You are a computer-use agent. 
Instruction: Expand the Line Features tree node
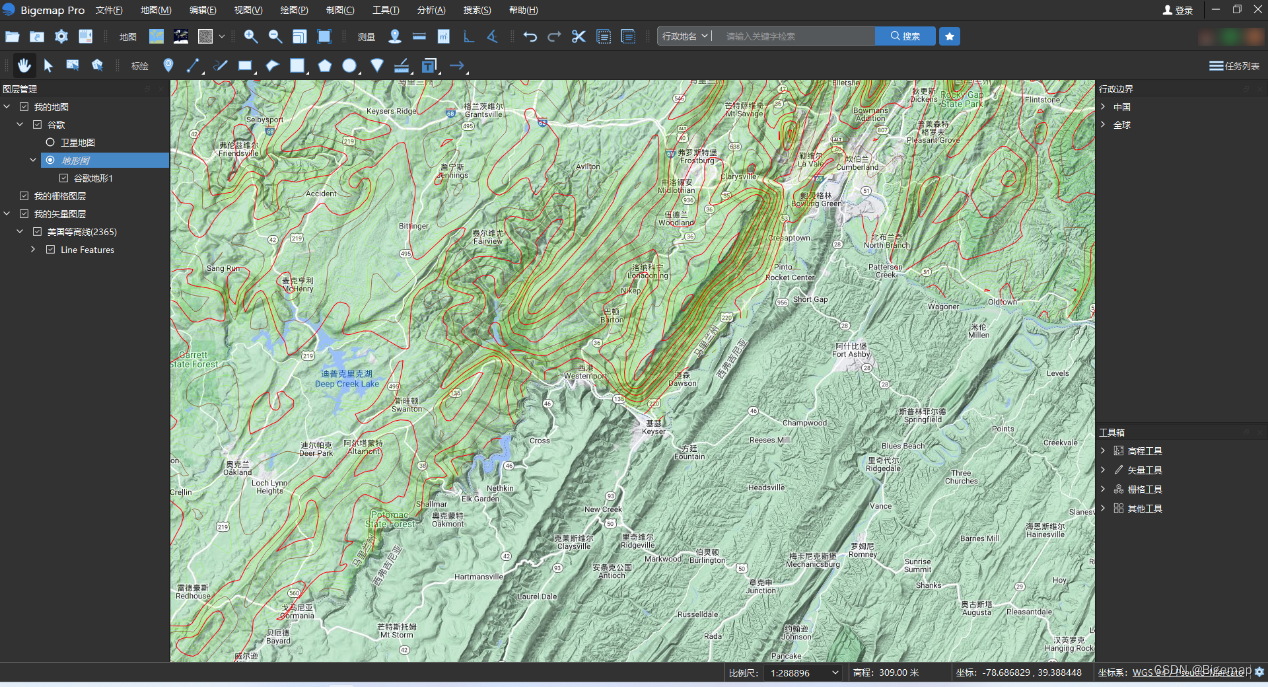33,250
